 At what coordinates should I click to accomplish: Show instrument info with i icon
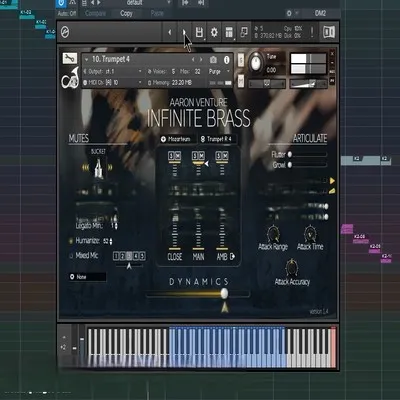click(227, 60)
